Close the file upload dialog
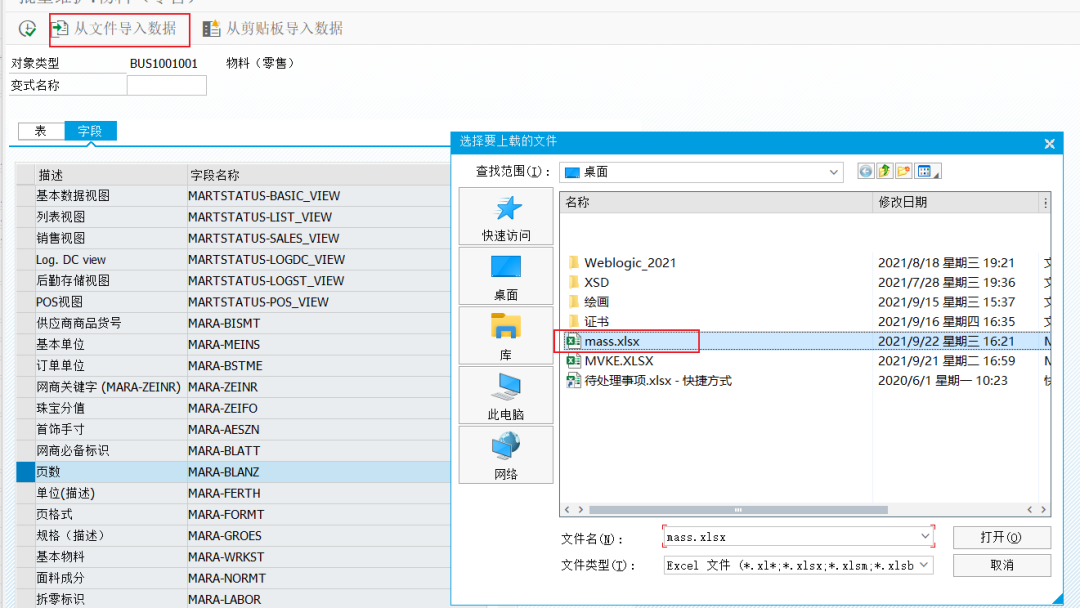1080x608 pixels. (1049, 144)
